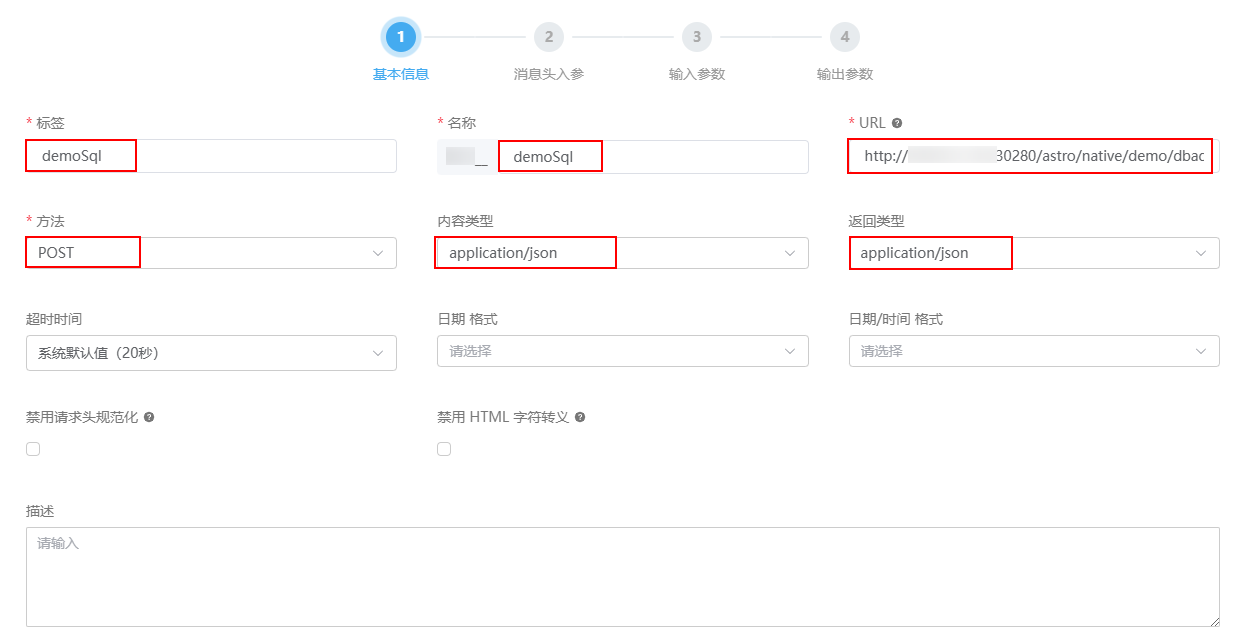
Task: Open the 日期/时间 格式 selector
Action: (x=1034, y=352)
